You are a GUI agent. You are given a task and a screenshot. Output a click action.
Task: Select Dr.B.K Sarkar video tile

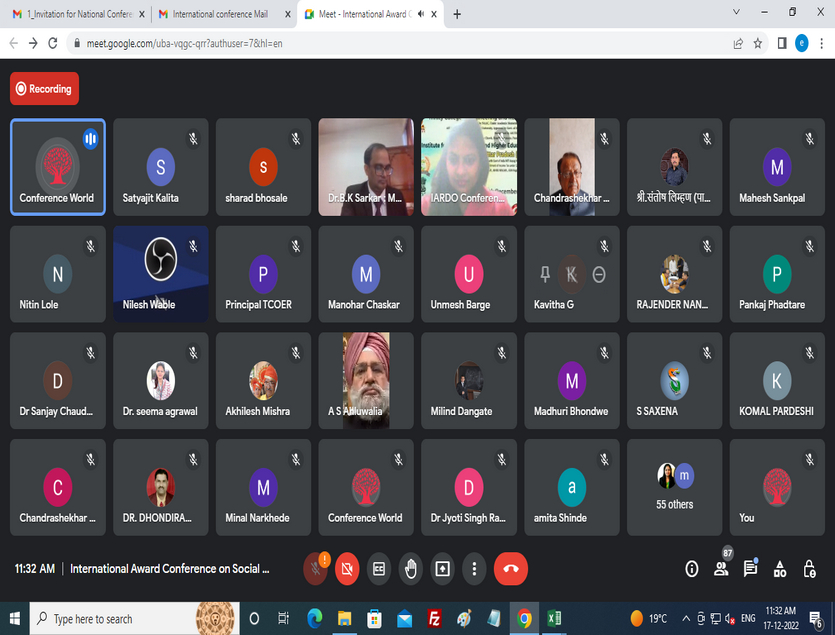[366, 167]
